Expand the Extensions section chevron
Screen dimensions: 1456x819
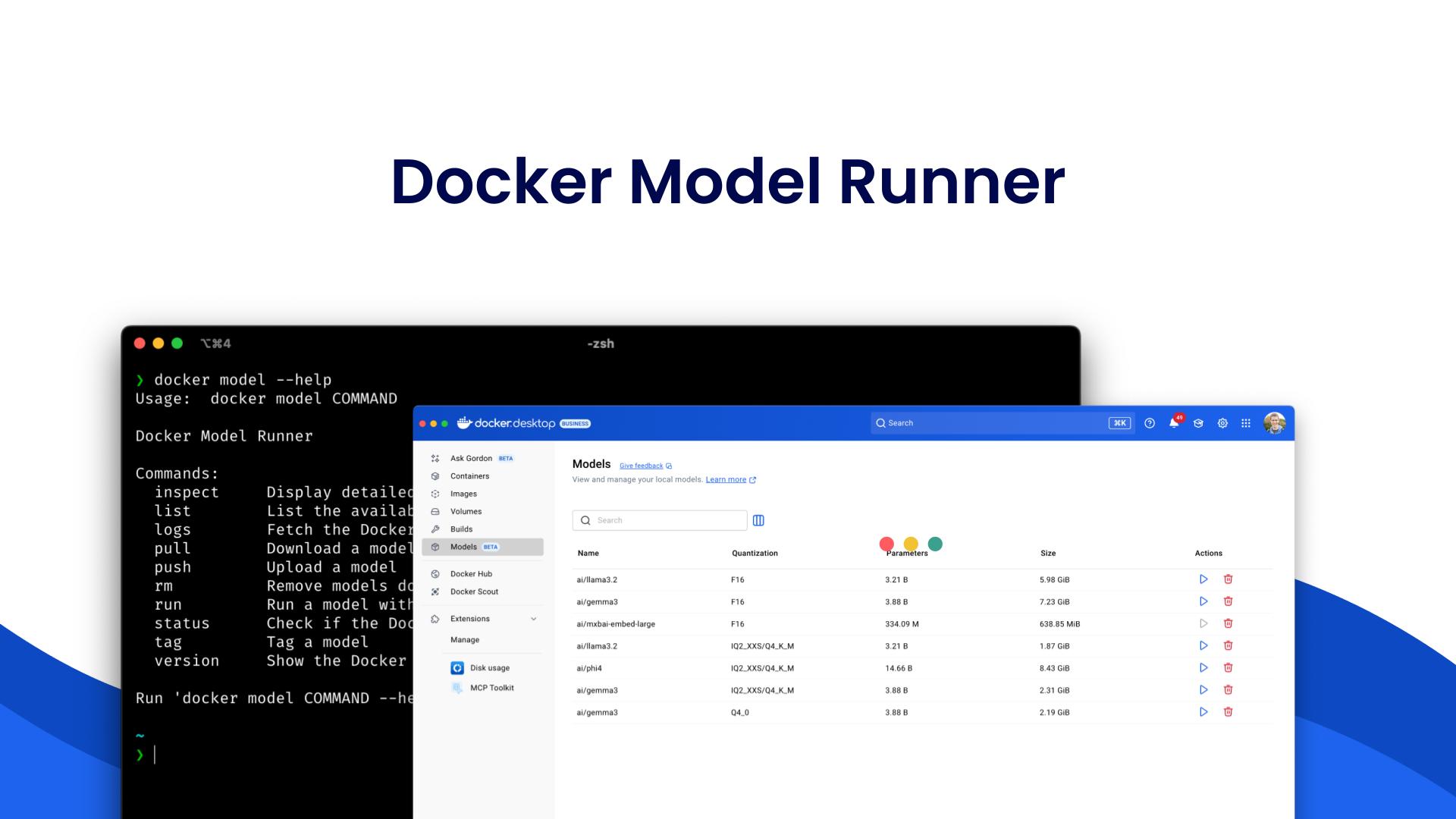534,619
